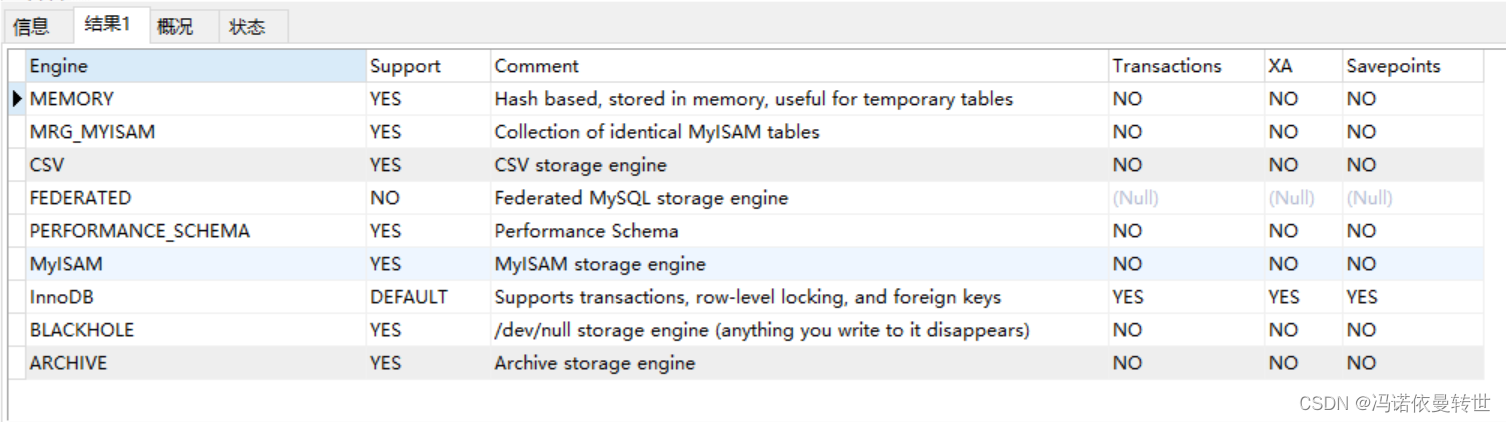Click the Transactions column header
Viewport: 1506px width, 422px height.
click(x=1186, y=66)
